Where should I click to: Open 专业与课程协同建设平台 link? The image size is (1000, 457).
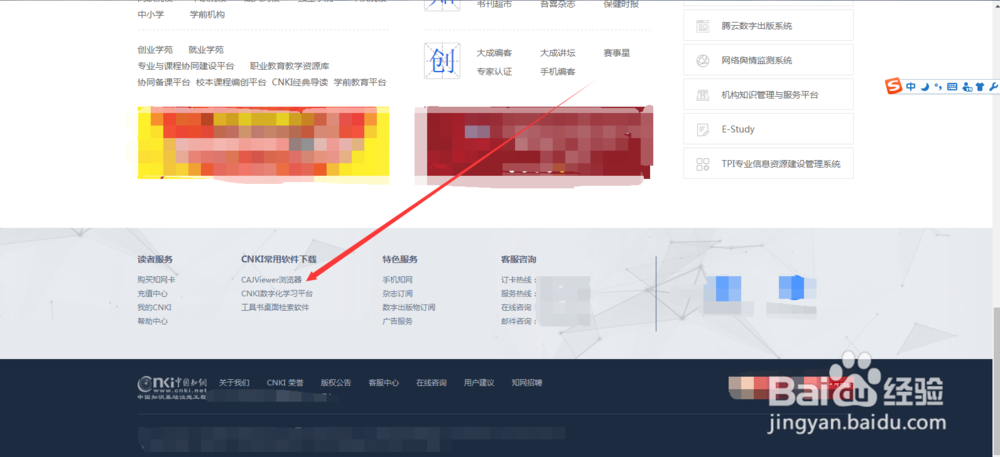[186, 66]
